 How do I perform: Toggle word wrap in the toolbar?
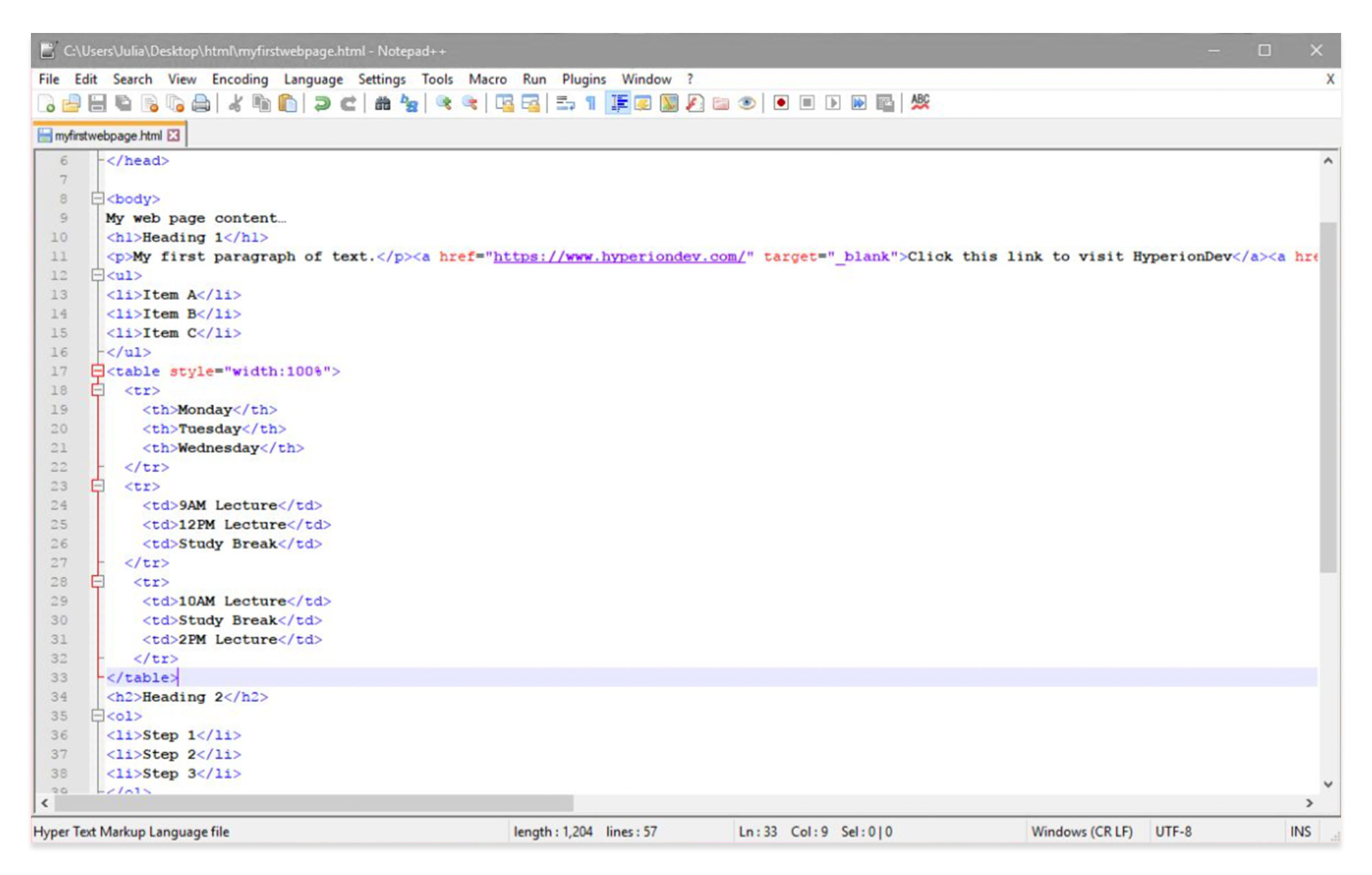(x=563, y=103)
